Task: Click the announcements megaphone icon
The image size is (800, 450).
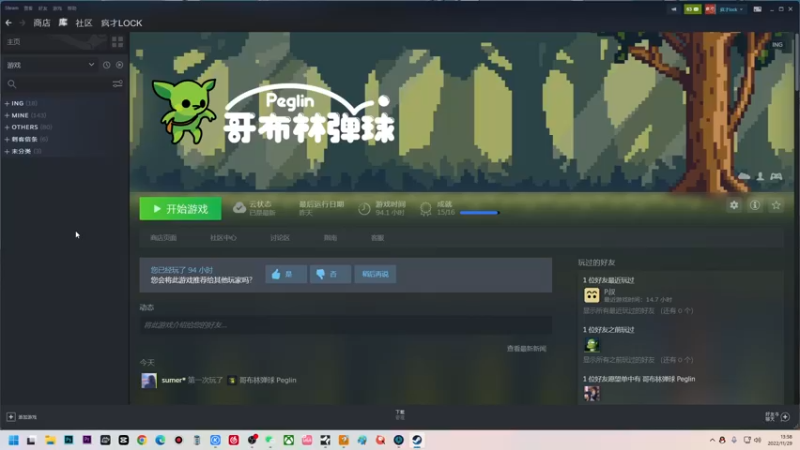Action: pos(674,9)
